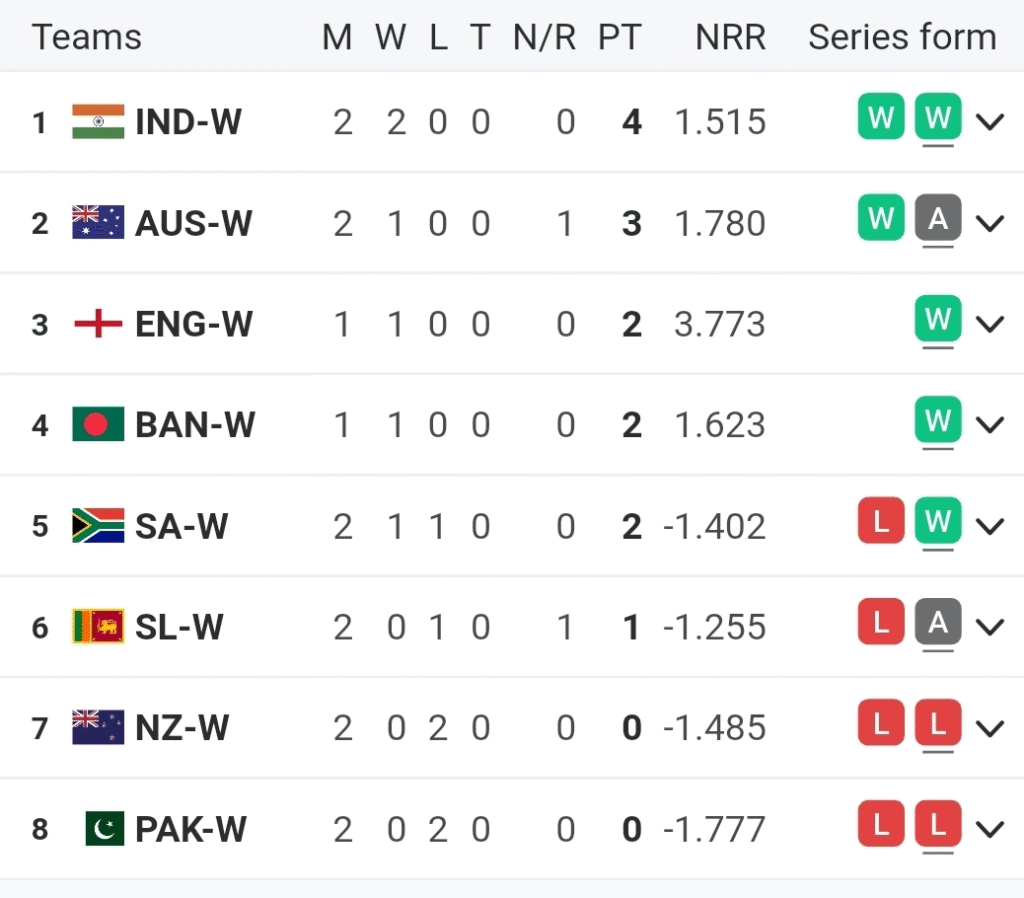
Task: Click the Series form column header
Action: click(902, 38)
